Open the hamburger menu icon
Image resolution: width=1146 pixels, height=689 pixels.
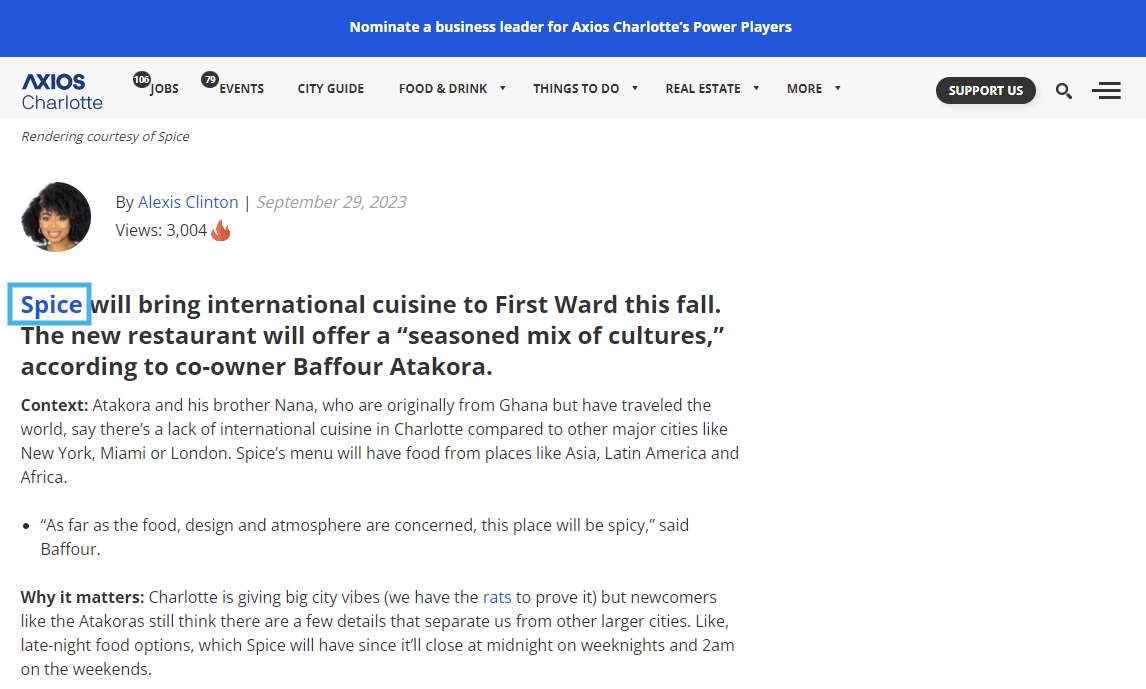[1107, 91]
